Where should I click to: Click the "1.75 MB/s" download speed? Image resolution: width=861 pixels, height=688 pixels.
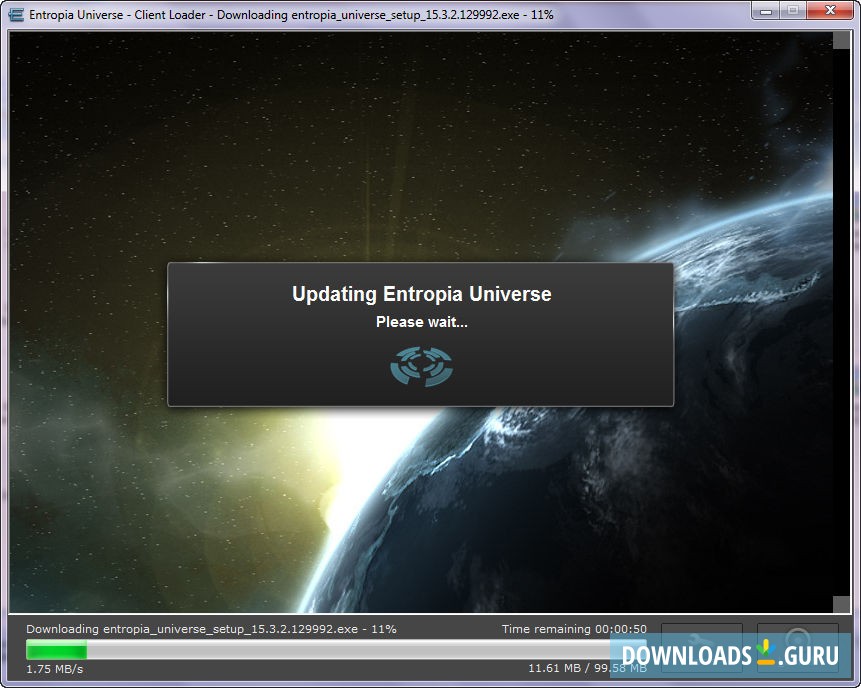point(54,669)
